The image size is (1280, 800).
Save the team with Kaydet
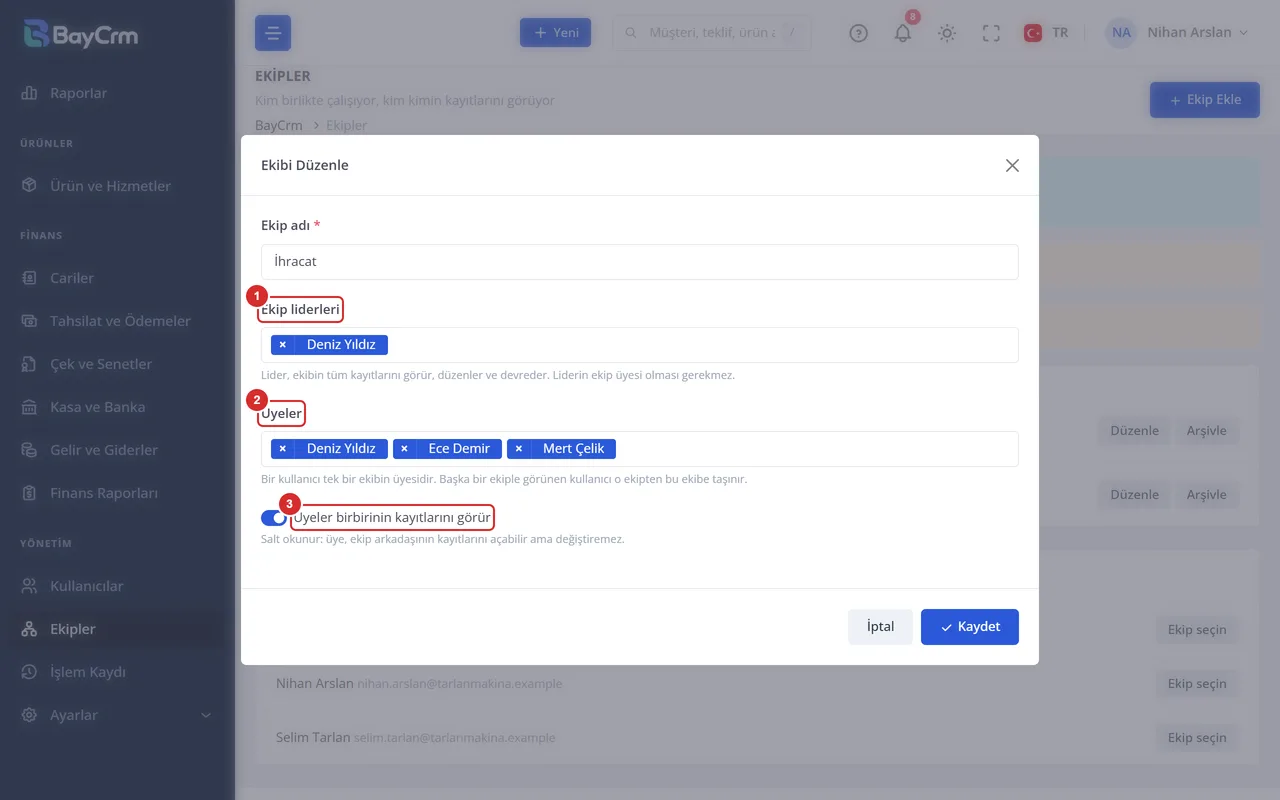point(970,627)
